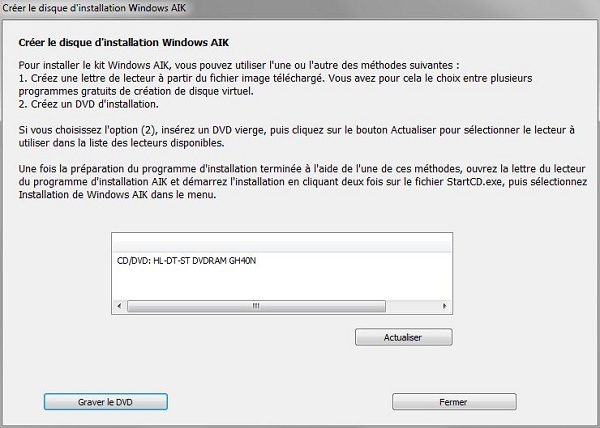Click the bold heading 'Créer le disque d'installation Windows AIK'

pyautogui.click(x=124, y=42)
